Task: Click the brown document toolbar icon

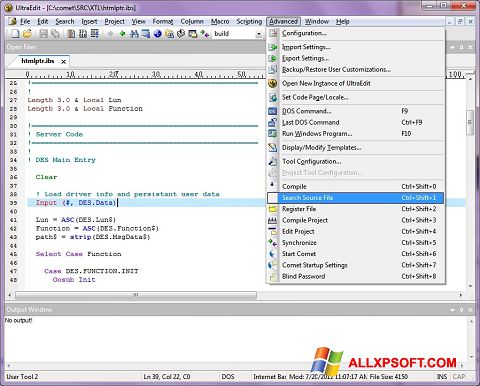Action: tap(71, 33)
